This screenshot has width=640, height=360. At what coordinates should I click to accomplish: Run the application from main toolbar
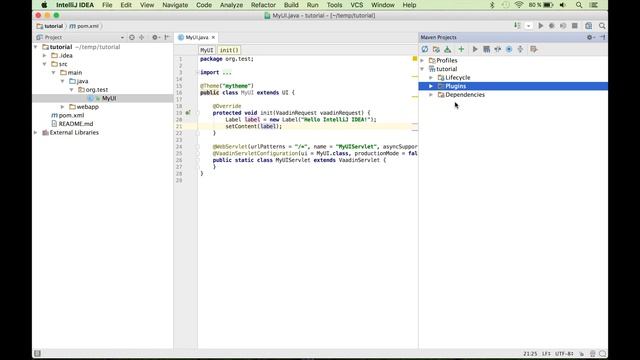pos(540,26)
